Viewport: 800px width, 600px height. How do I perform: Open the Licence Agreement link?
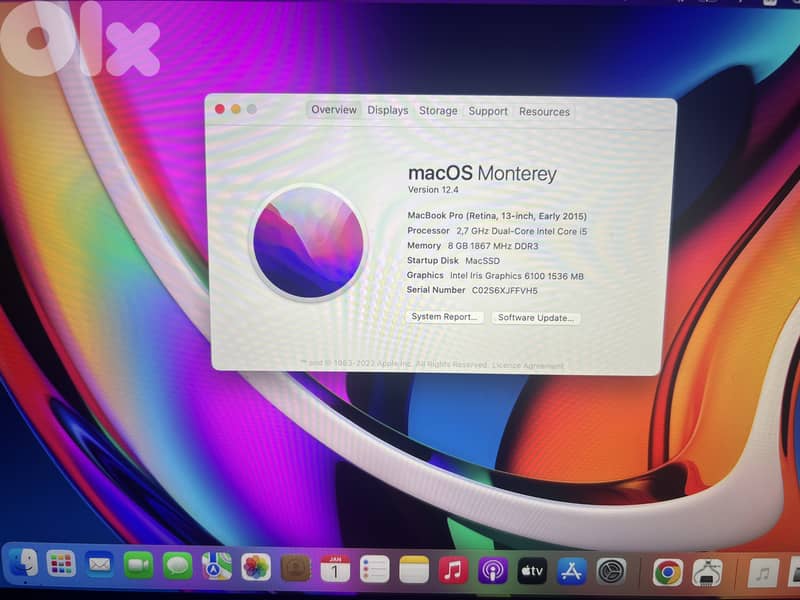pos(528,365)
